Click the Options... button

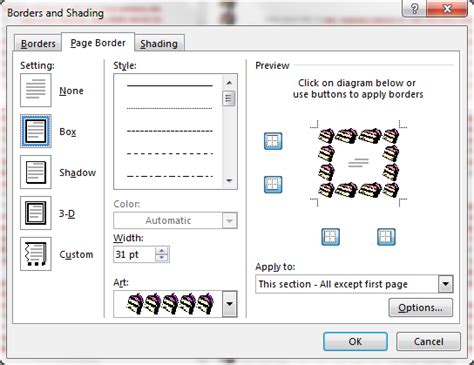pos(421,308)
